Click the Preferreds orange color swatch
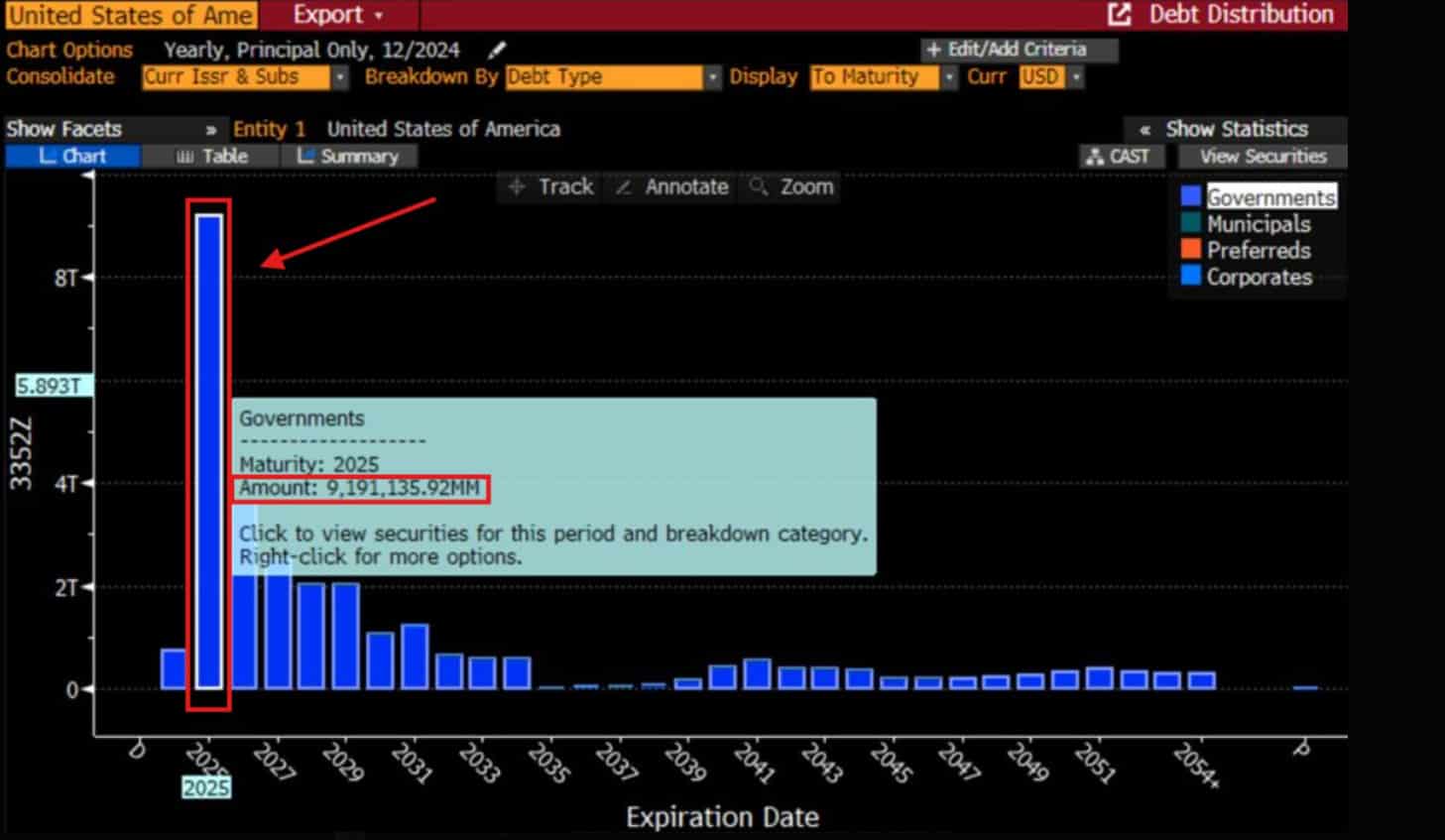Viewport: 1445px width, 840px height. click(x=1191, y=250)
